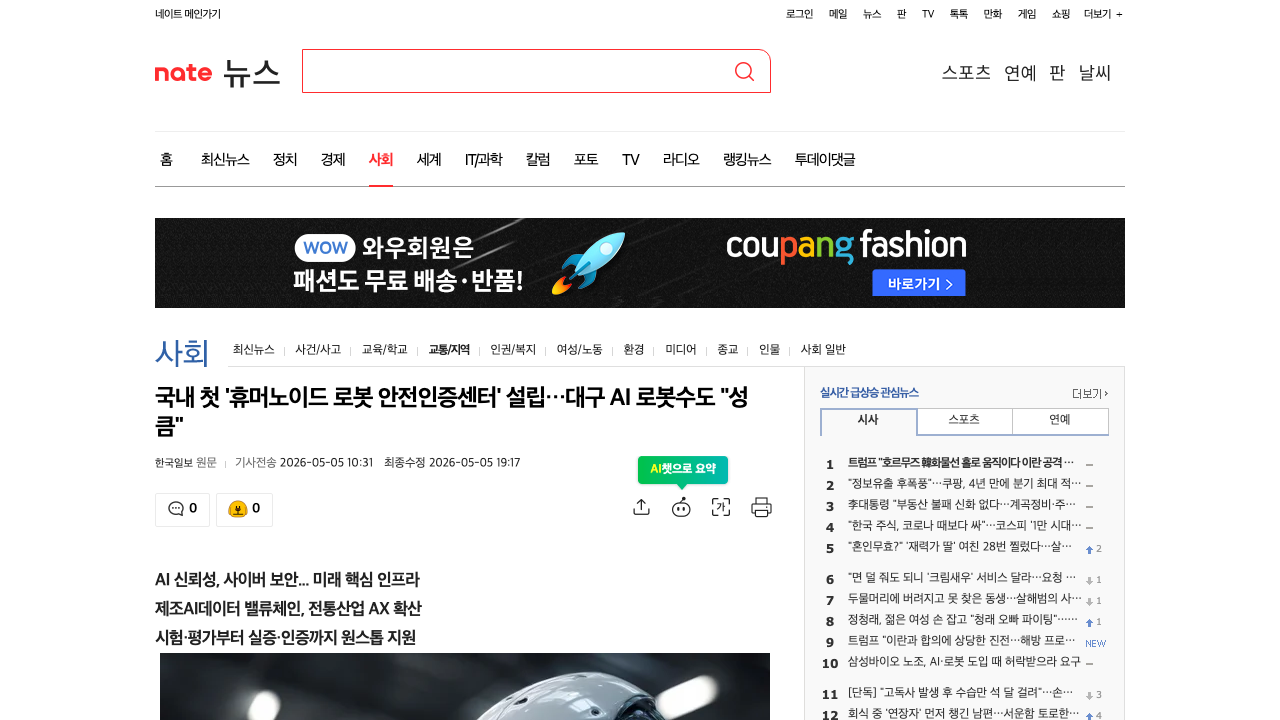Click the 사회 section heading
The width and height of the screenshot is (1280, 720).
pos(182,352)
